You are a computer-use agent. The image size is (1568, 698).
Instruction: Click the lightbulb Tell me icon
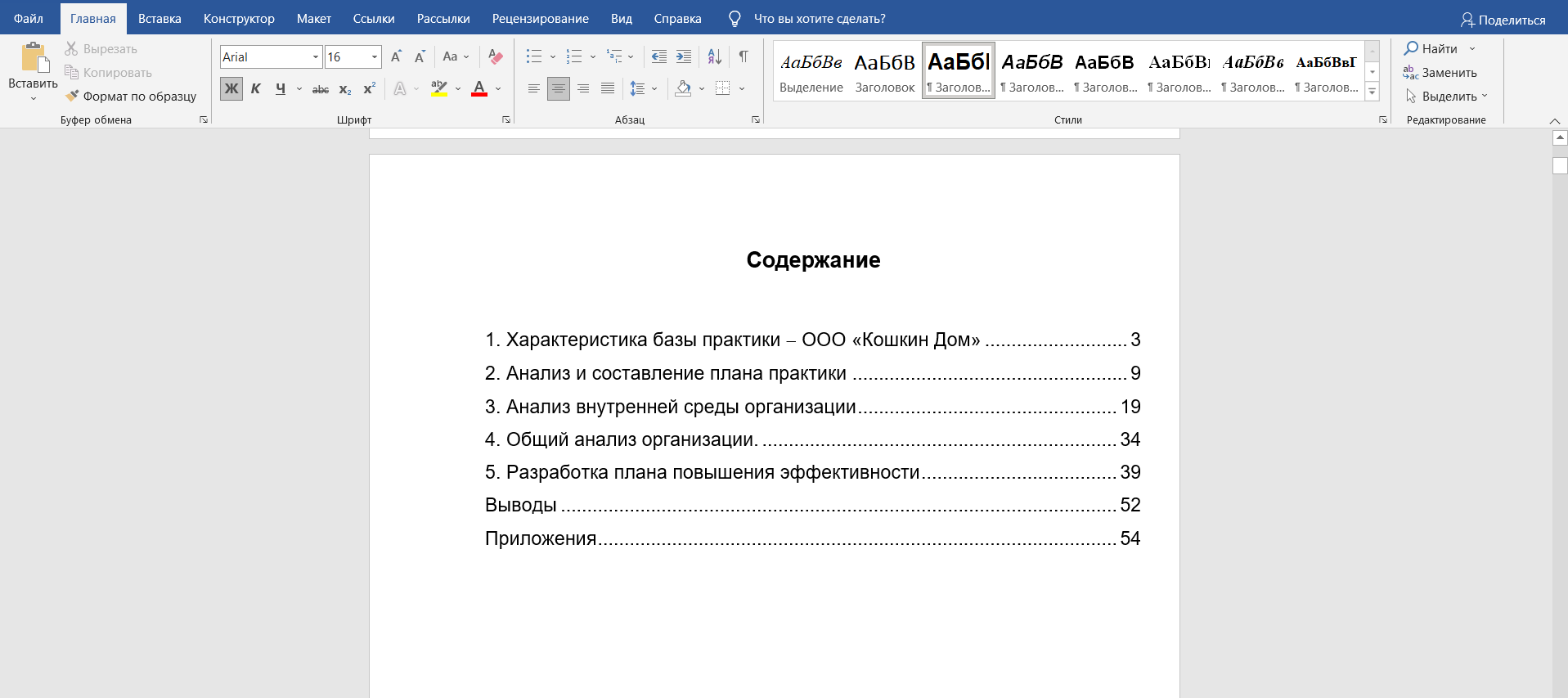(735, 19)
